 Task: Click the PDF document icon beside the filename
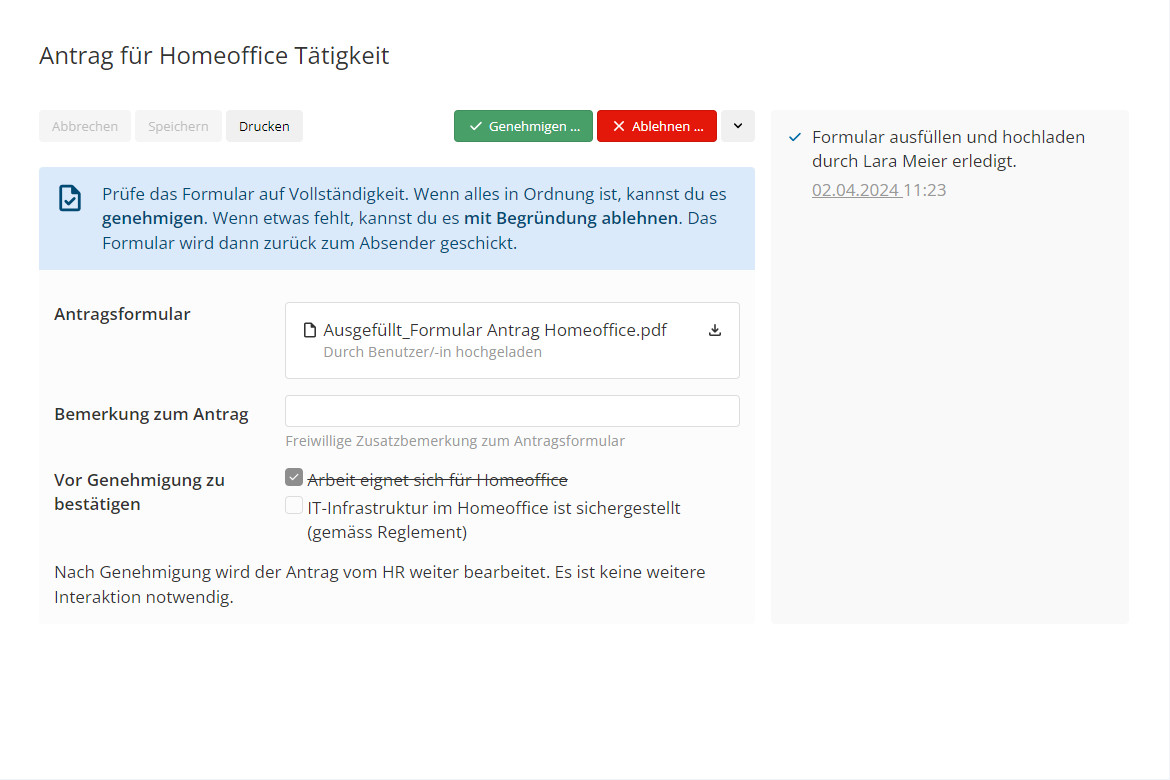[310, 330]
